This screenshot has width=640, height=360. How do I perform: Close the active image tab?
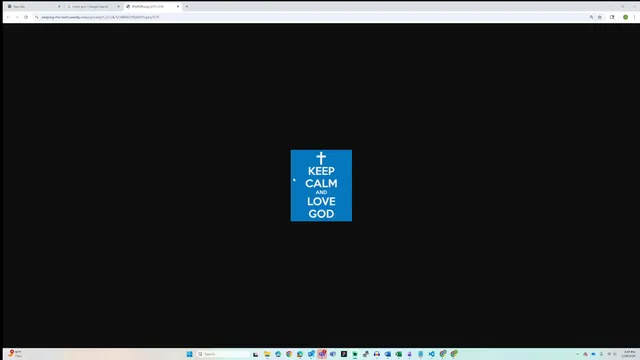coord(178,7)
